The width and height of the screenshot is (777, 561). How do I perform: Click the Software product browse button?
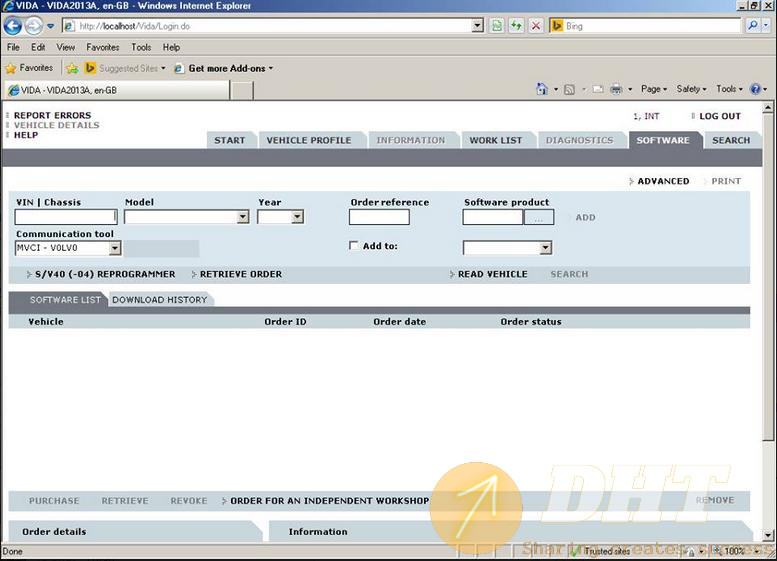click(x=539, y=217)
